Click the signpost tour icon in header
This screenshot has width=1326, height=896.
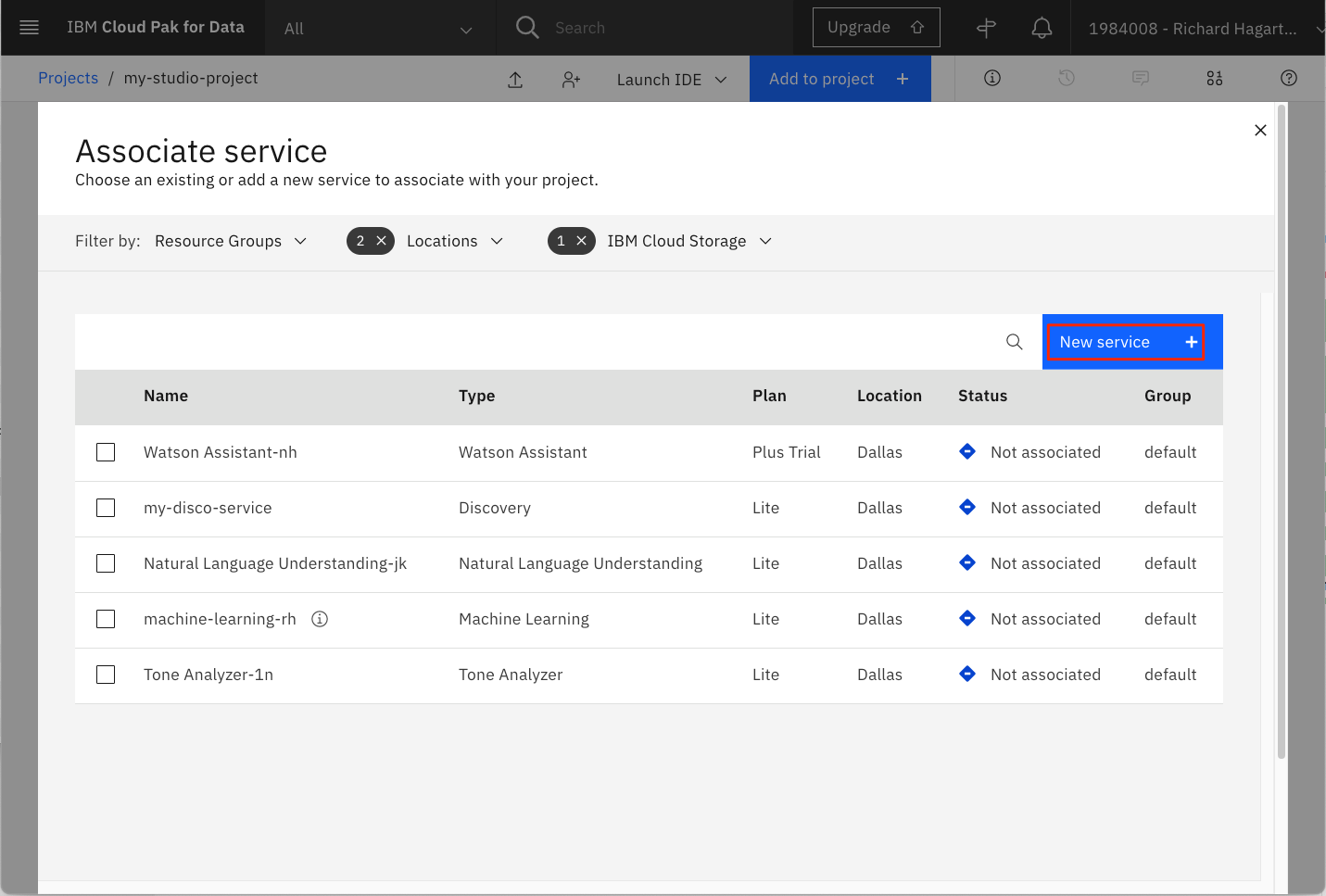[986, 28]
